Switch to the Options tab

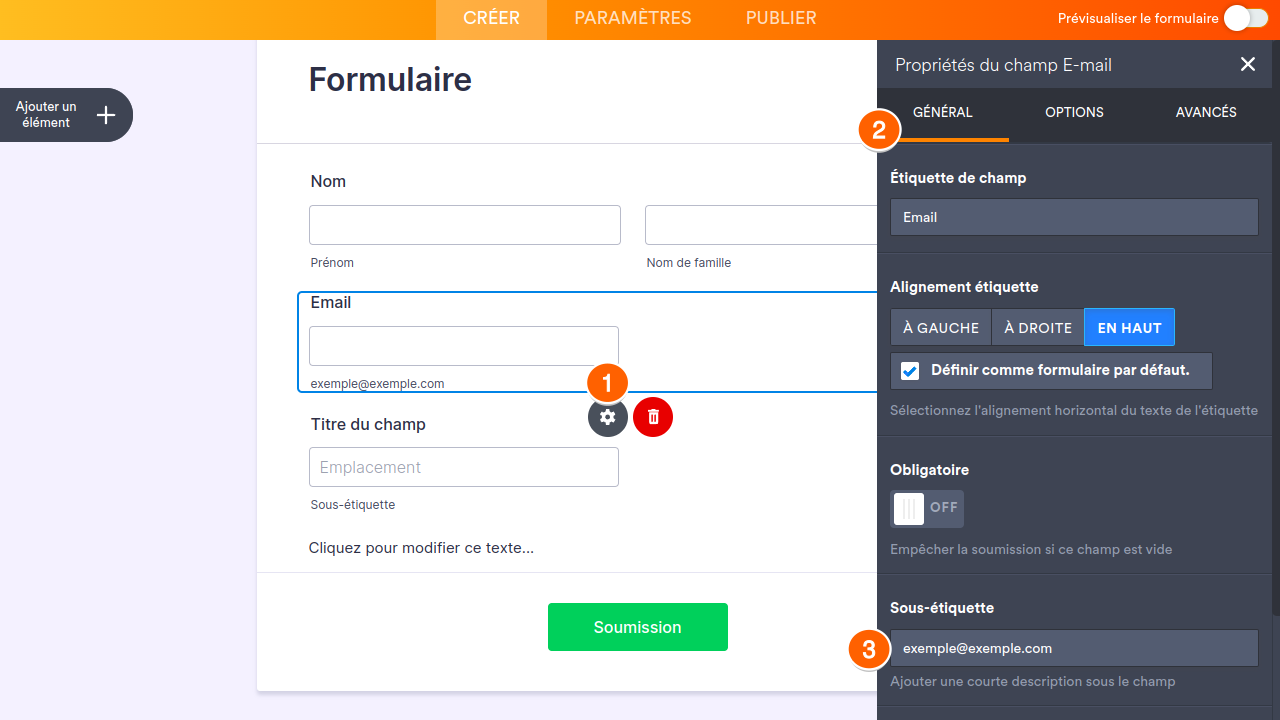[x=1074, y=112]
